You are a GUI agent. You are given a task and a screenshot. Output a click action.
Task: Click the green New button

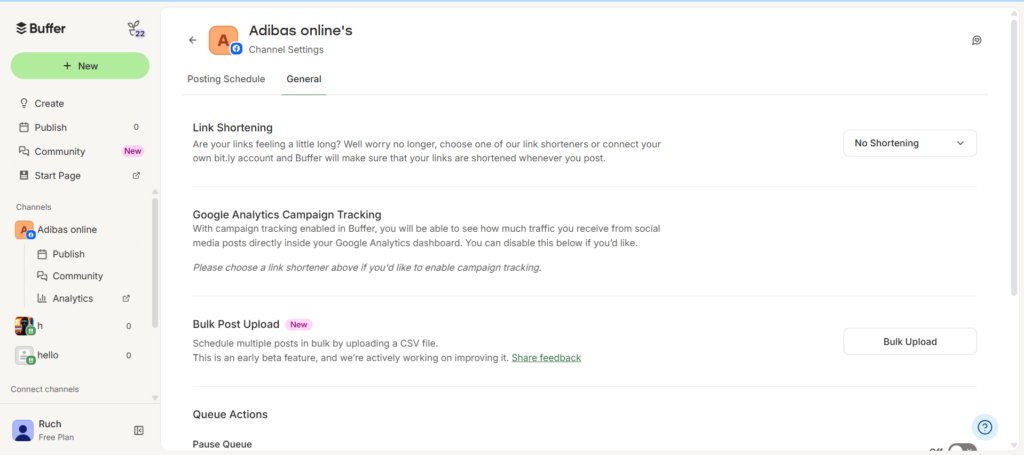tap(80, 66)
